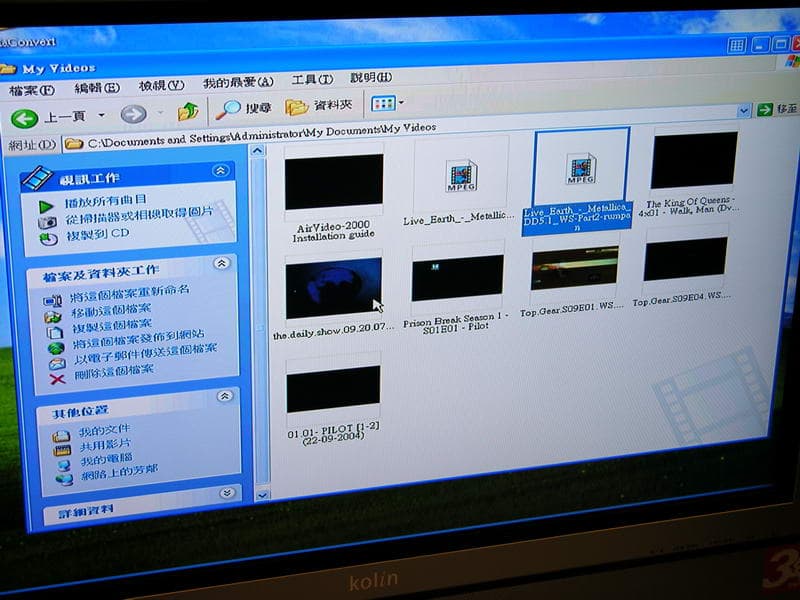This screenshot has width=800, height=600.
Task: Click the green Go arrow button
Action: (x=765, y=109)
